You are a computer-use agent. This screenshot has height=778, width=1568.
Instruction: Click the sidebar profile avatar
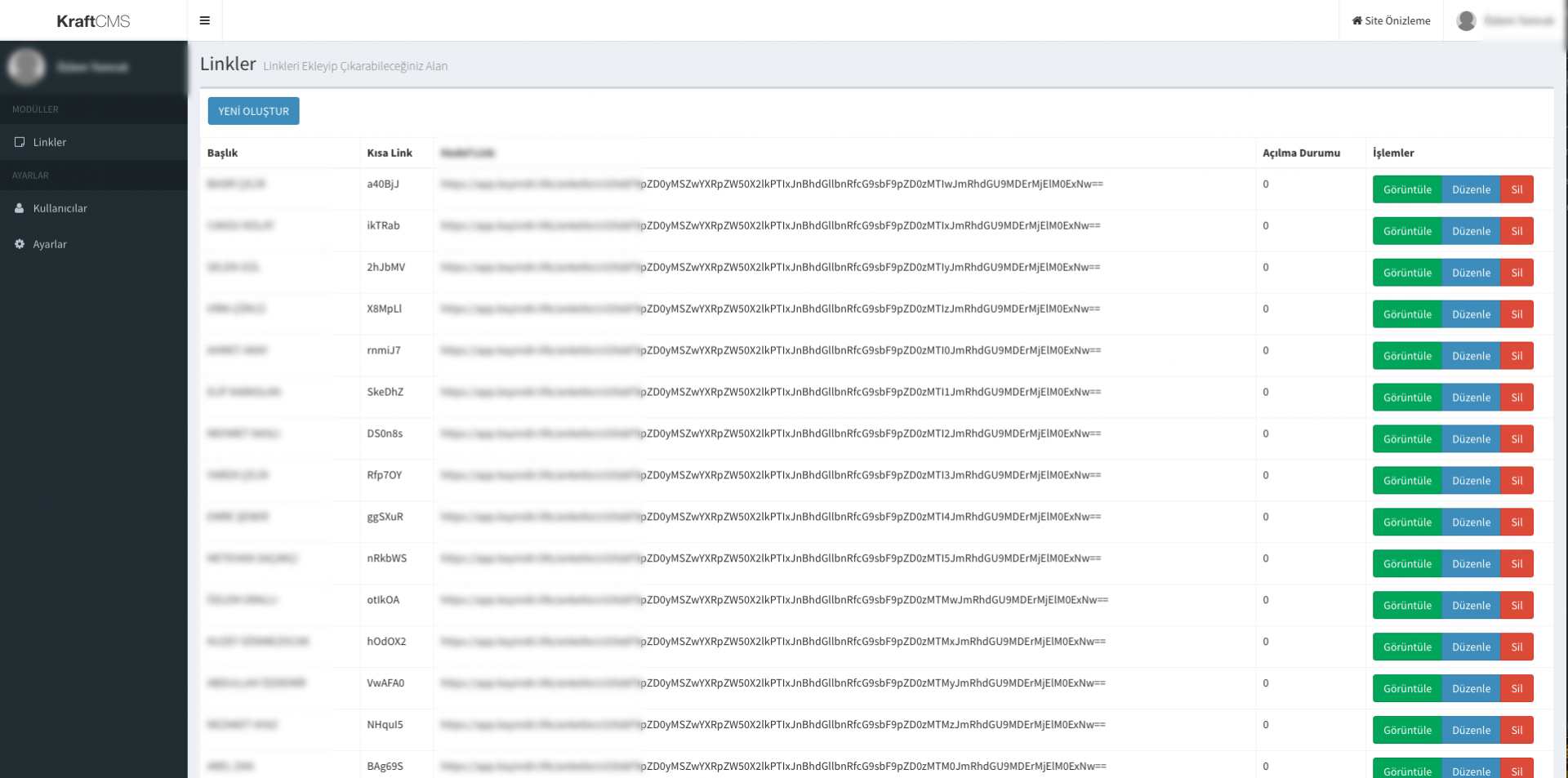[26, 67]
